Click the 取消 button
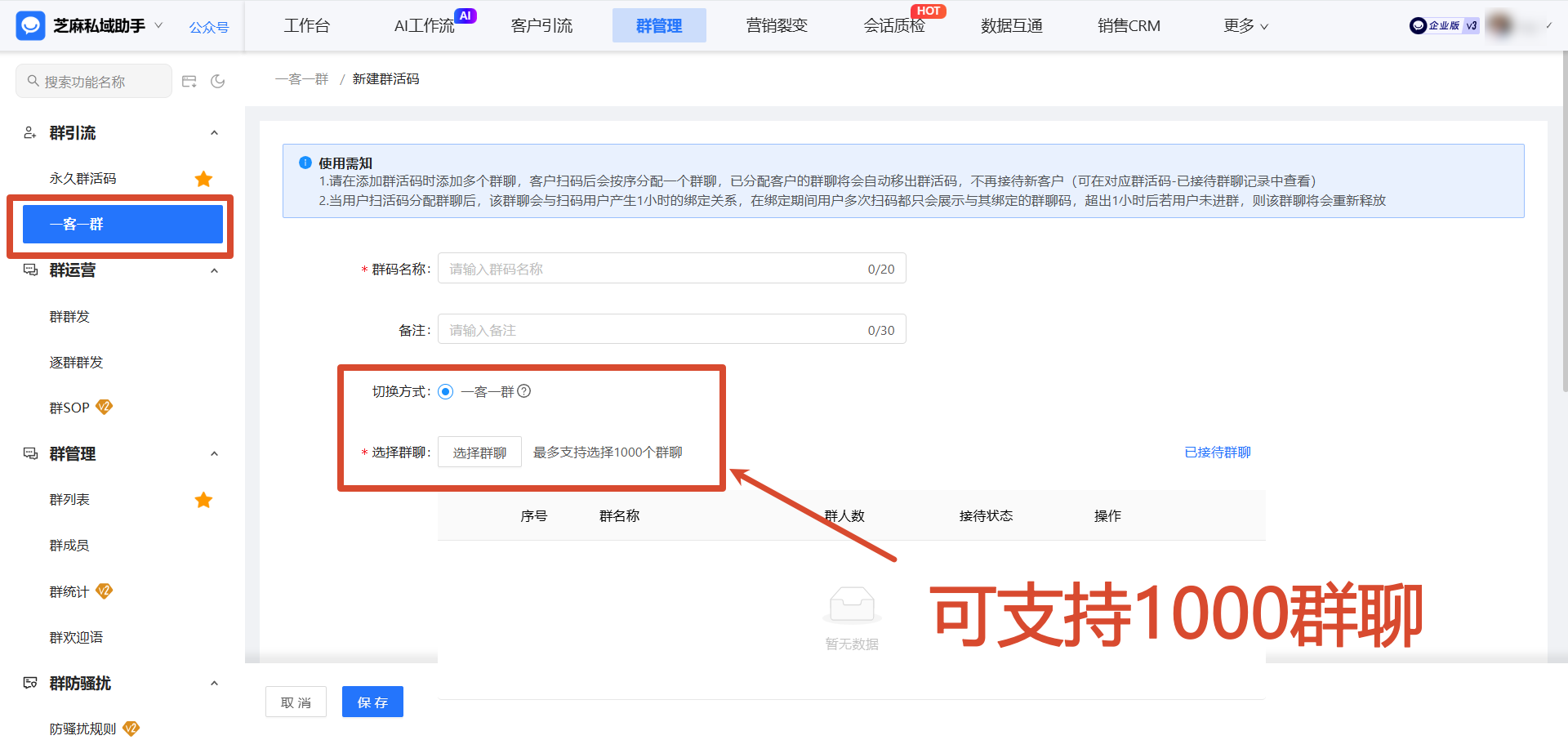 pos(296,702)
